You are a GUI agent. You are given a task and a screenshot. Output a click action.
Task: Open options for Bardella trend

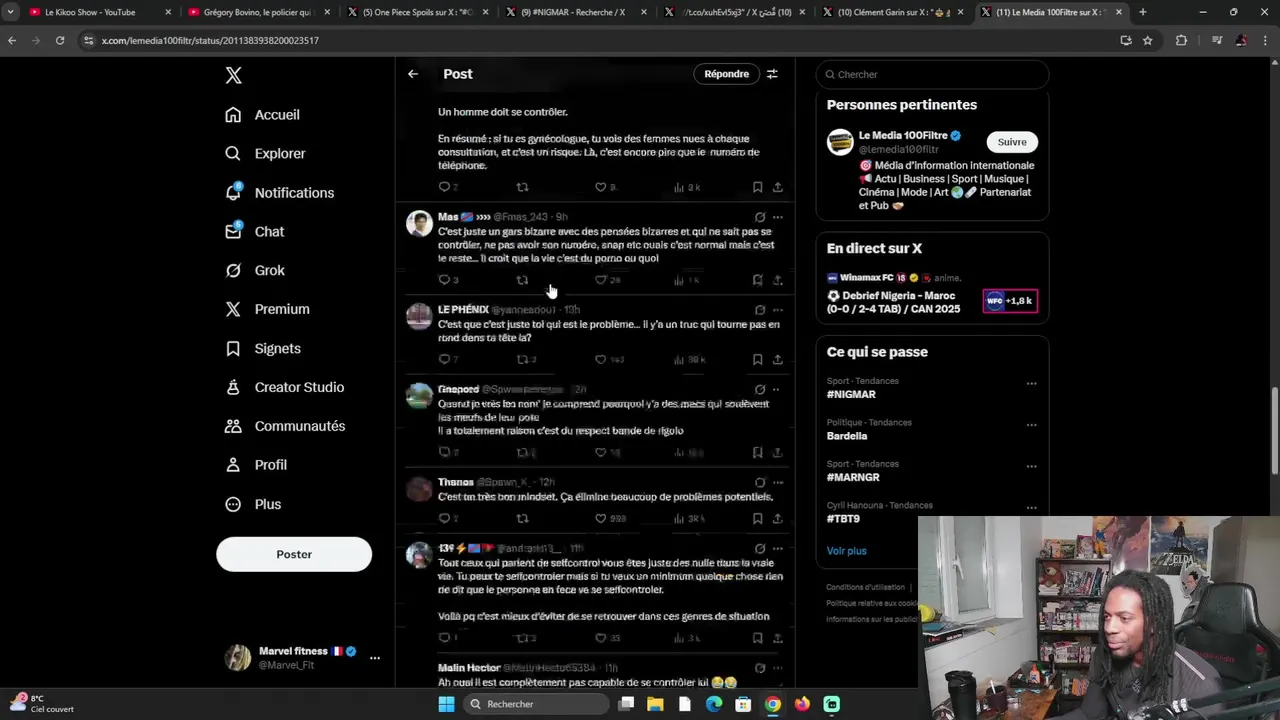[1031, 425]
